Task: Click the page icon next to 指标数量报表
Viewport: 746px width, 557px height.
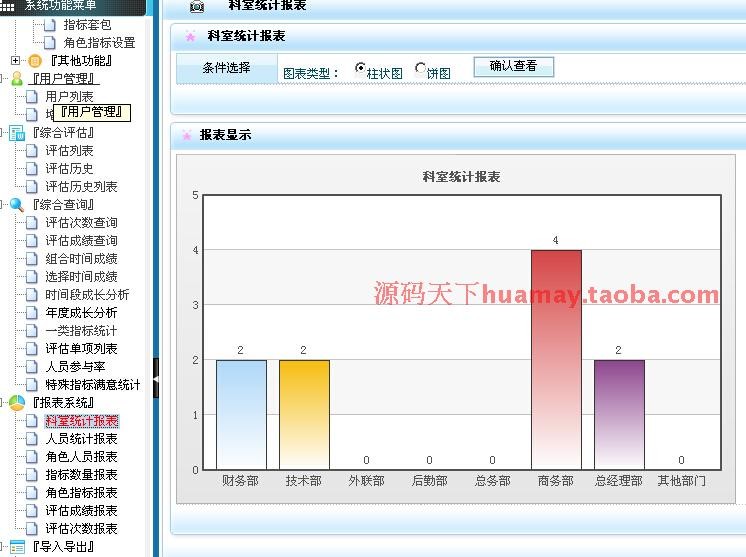Action: point(32,475)
